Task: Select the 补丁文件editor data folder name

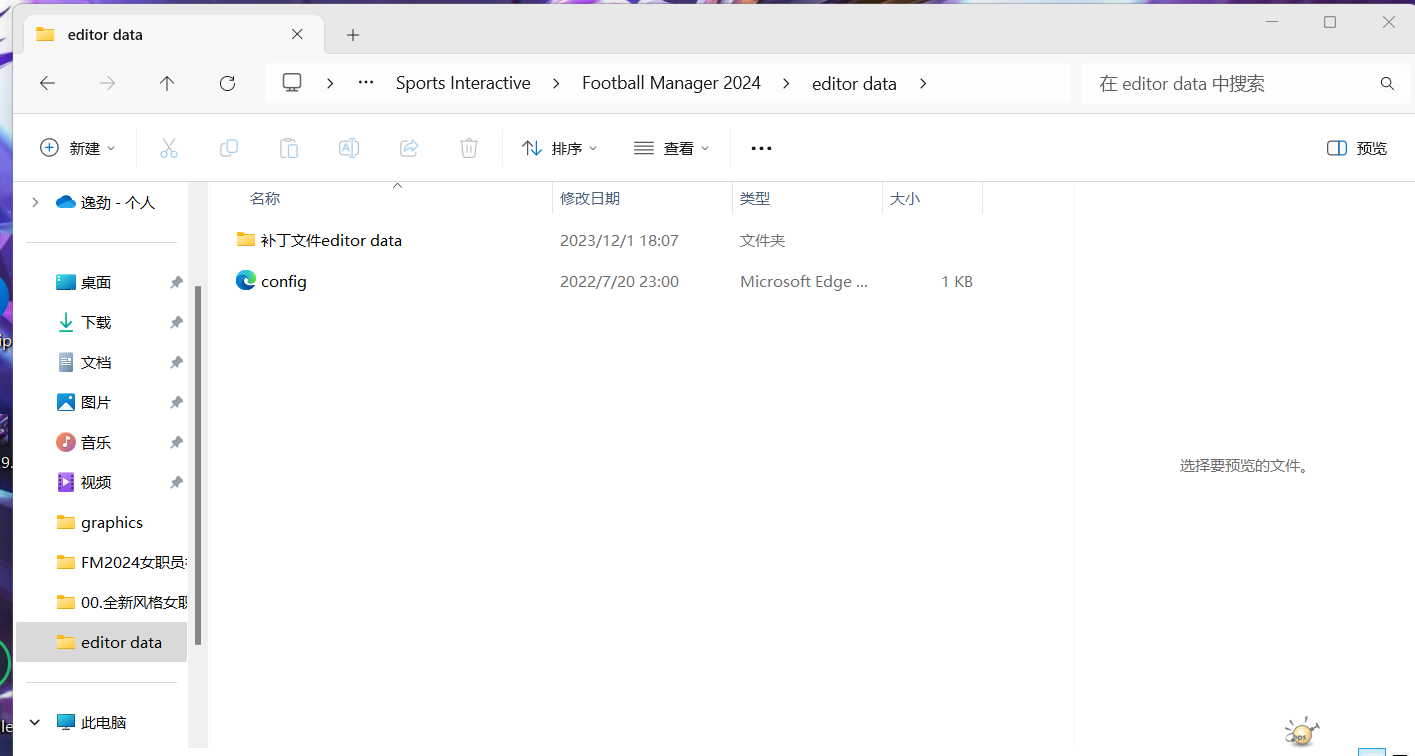Action: point(331,241)
